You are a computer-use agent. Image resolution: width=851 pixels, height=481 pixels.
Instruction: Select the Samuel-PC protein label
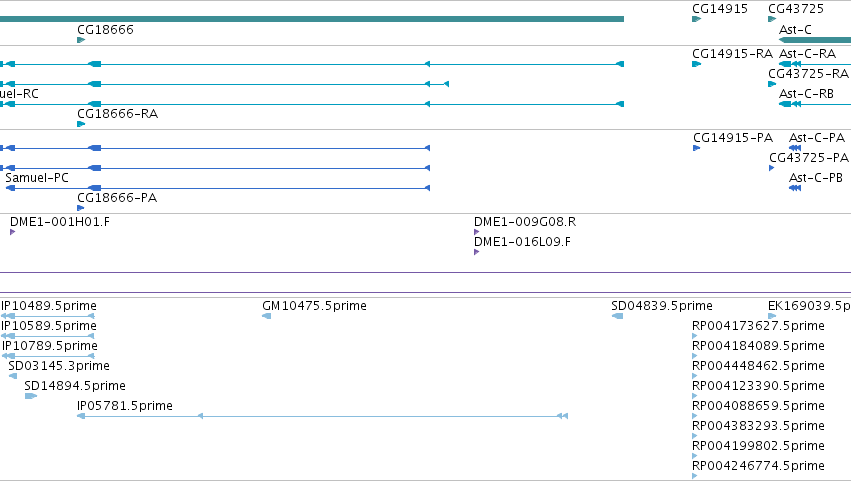click(37, 178)
